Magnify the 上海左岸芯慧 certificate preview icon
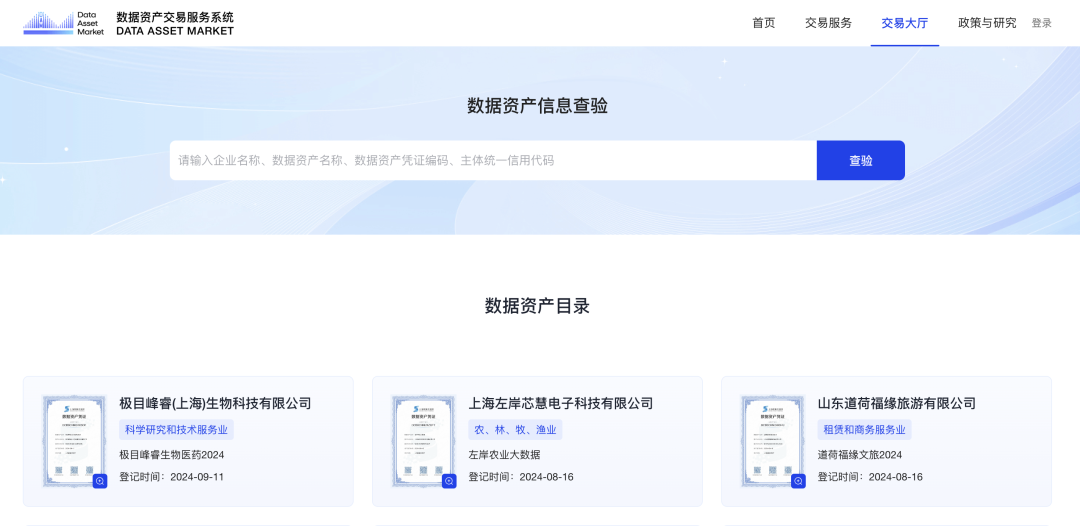1080x526 pixels. click(x=449, y=481)
